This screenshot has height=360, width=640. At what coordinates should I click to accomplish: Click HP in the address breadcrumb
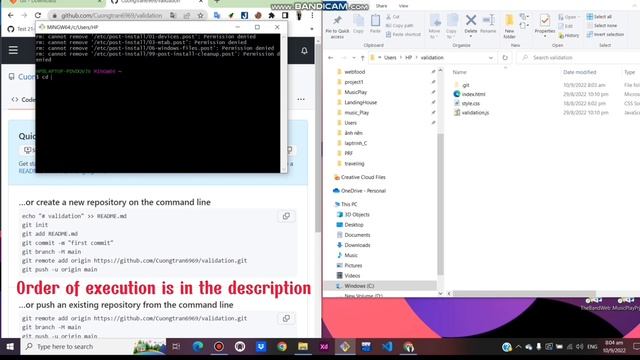[409, 58]
